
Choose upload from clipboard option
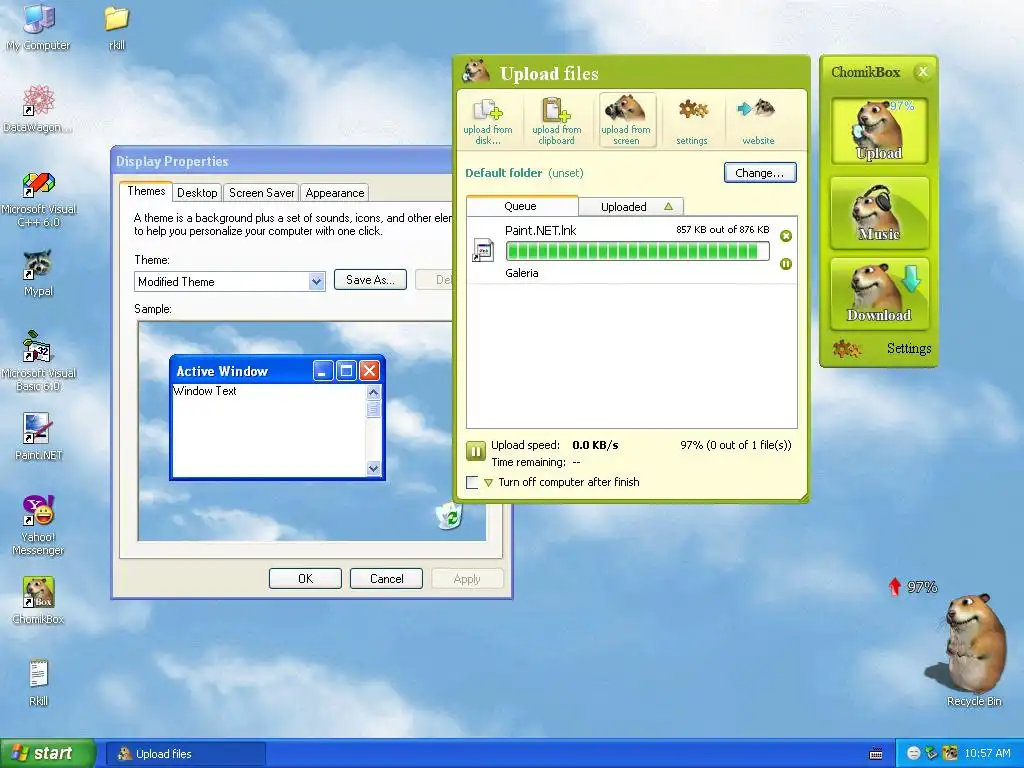556,121
